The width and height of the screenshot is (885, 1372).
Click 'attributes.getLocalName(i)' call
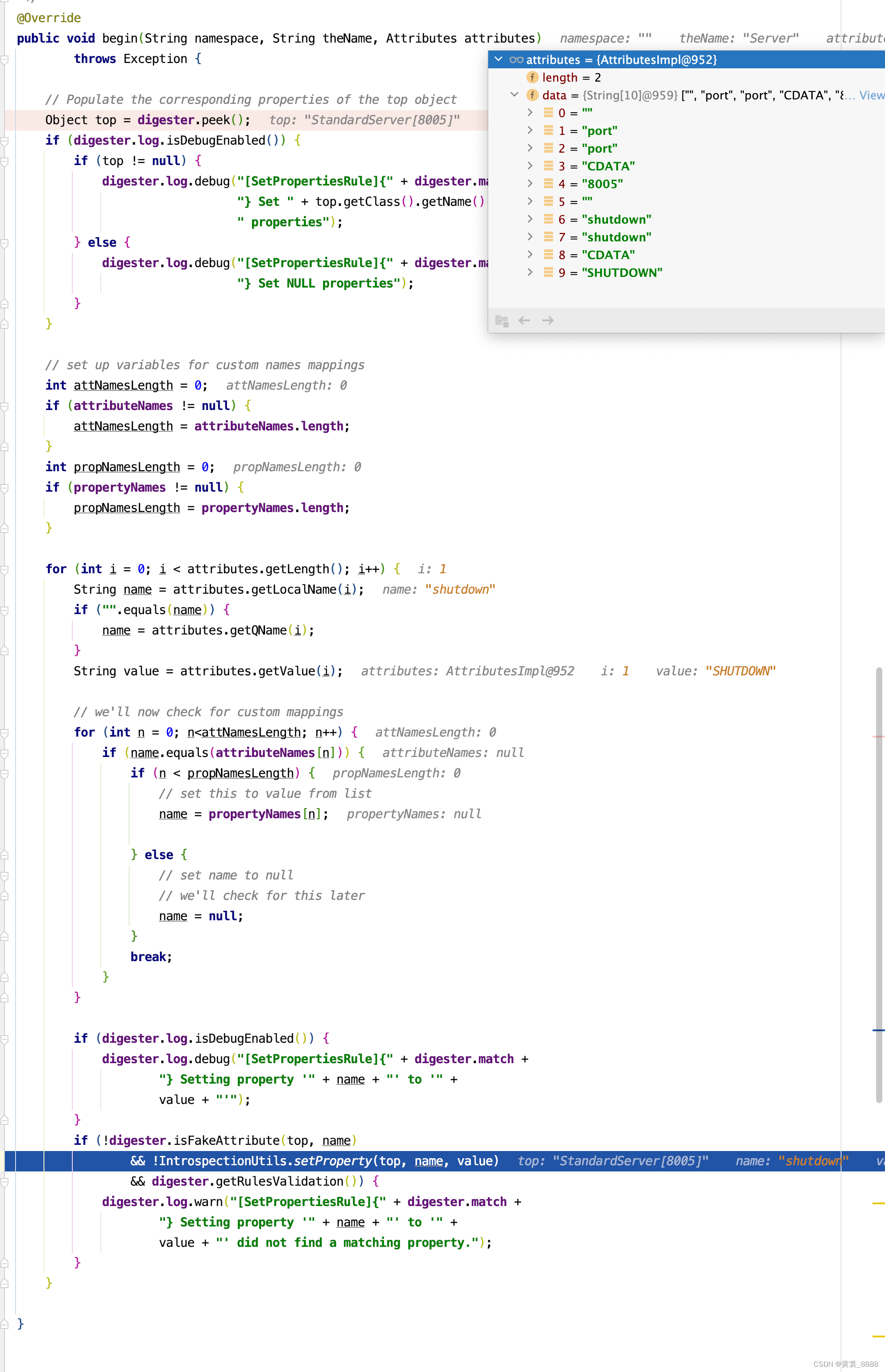pos(265,589)
